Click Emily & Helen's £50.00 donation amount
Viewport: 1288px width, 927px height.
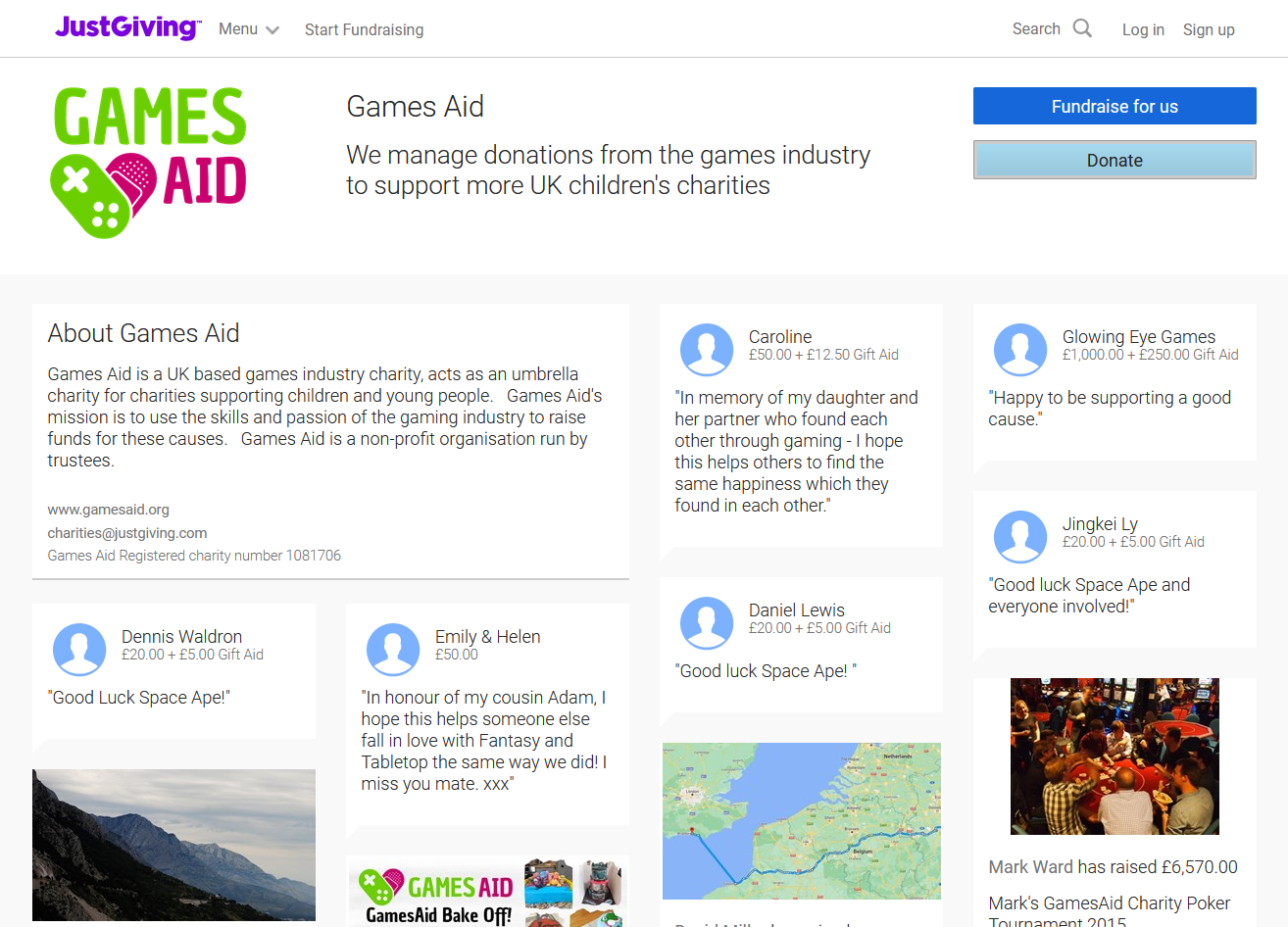pos(456,655)
